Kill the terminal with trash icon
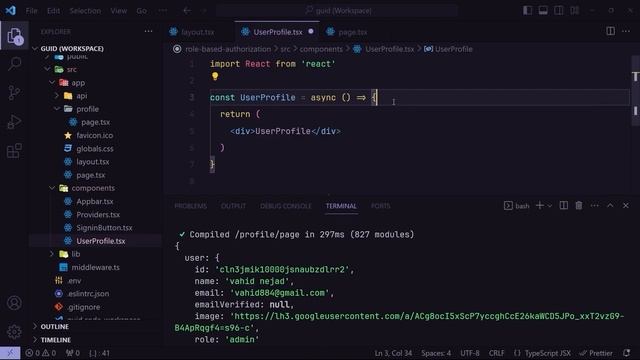Screen dimensions: 640x360 pos(579,206)
